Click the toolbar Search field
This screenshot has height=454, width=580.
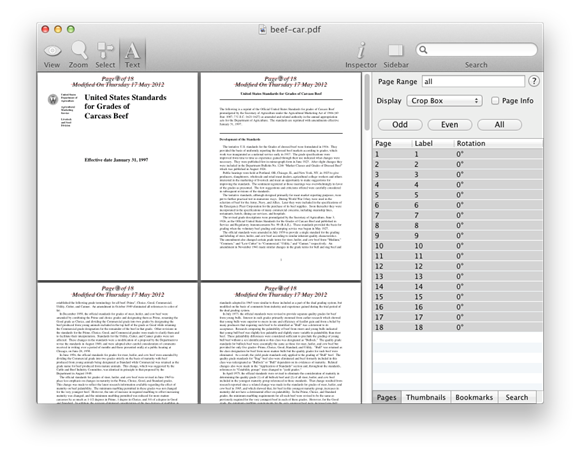476,50
